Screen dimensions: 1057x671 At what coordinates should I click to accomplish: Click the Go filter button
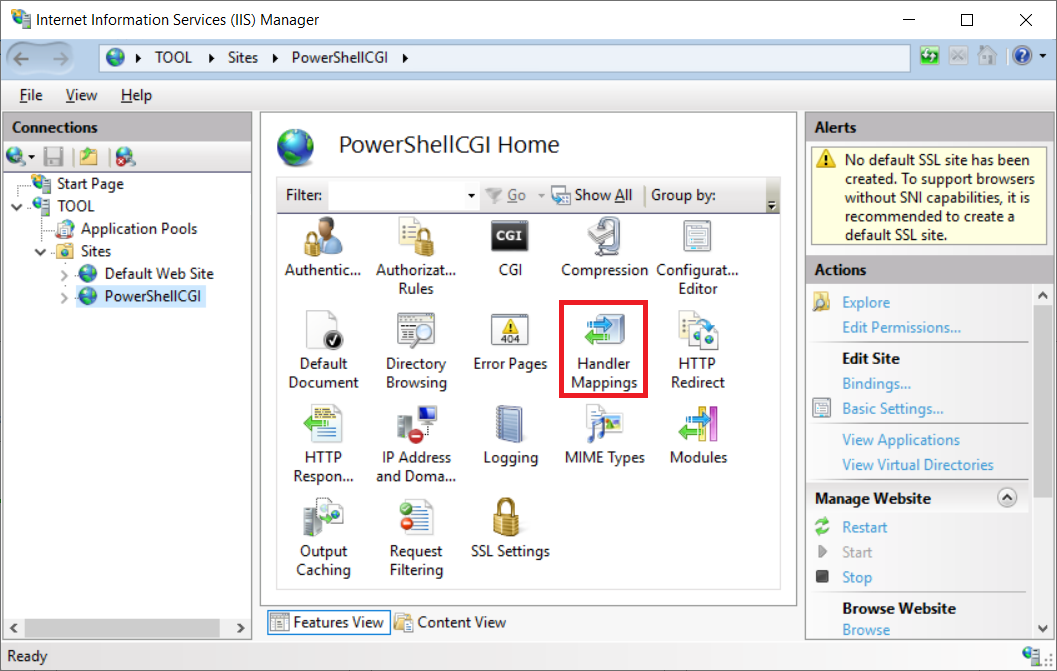[506, 196]
